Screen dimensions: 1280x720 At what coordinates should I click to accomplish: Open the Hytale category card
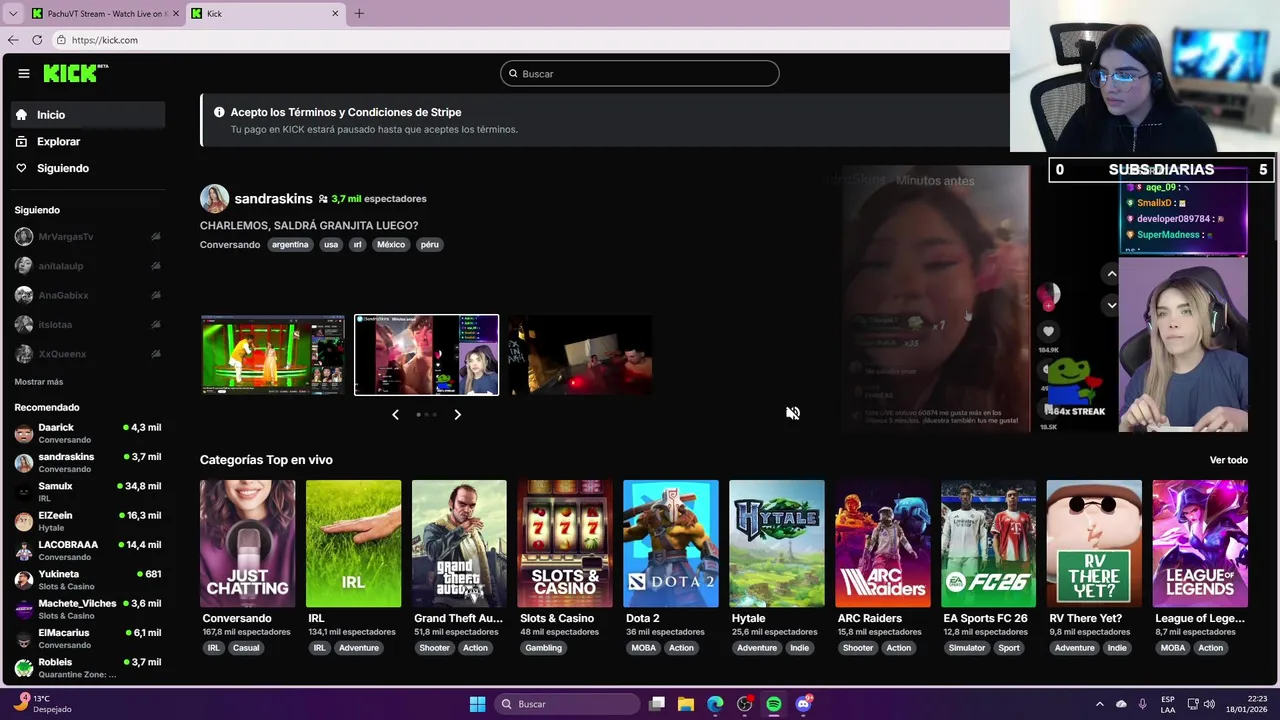point(777,544)
